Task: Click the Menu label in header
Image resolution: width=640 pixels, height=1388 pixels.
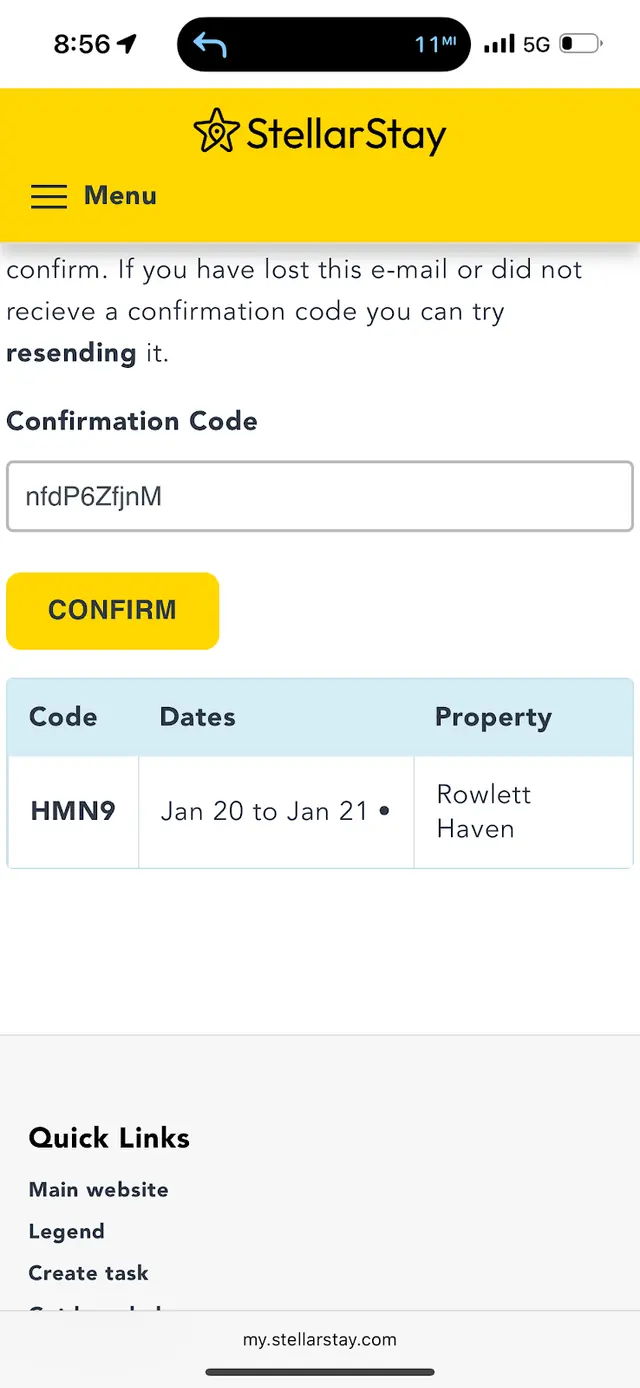Action: coord(120,196)
